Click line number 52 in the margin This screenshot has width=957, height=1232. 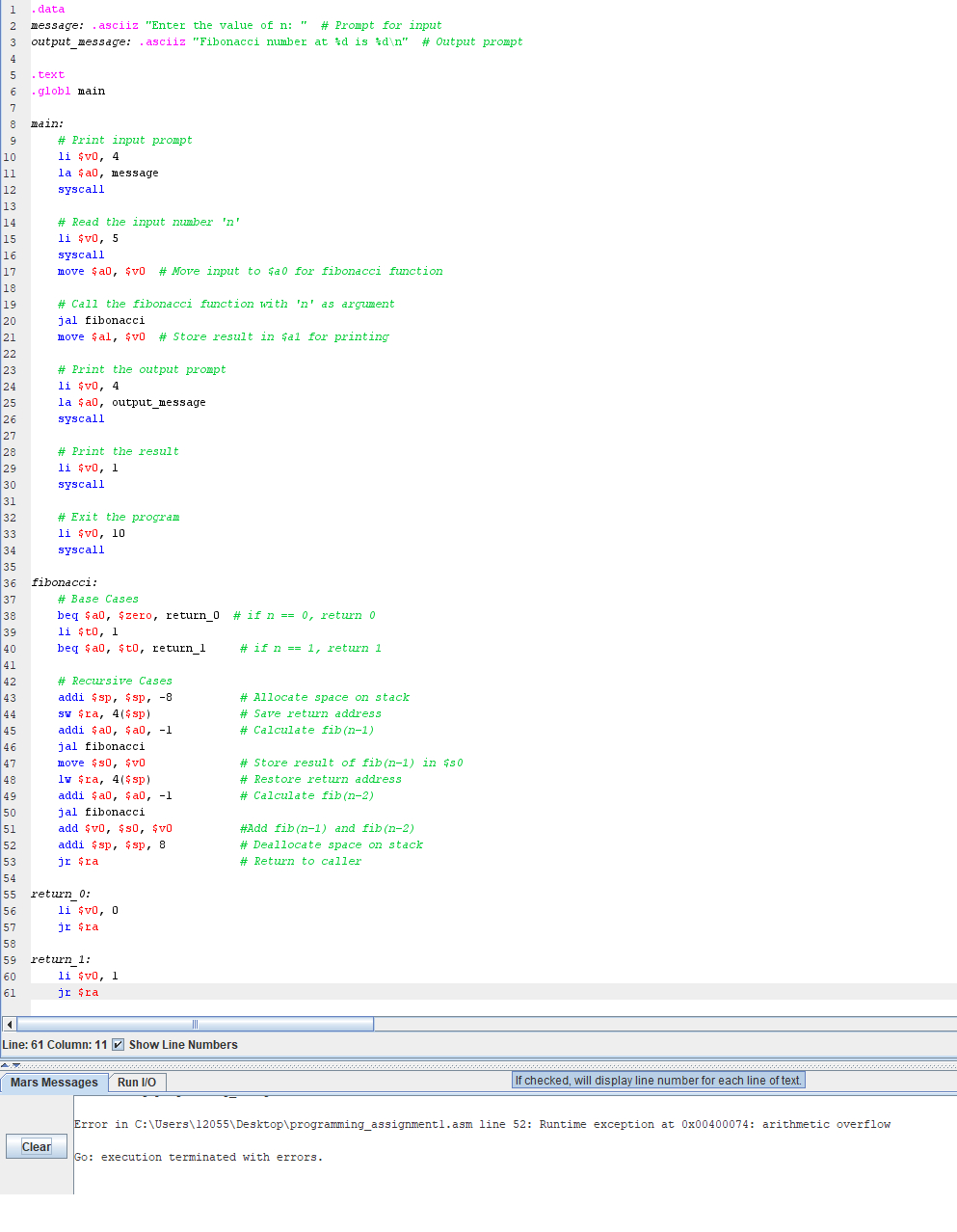click(11, 844)
